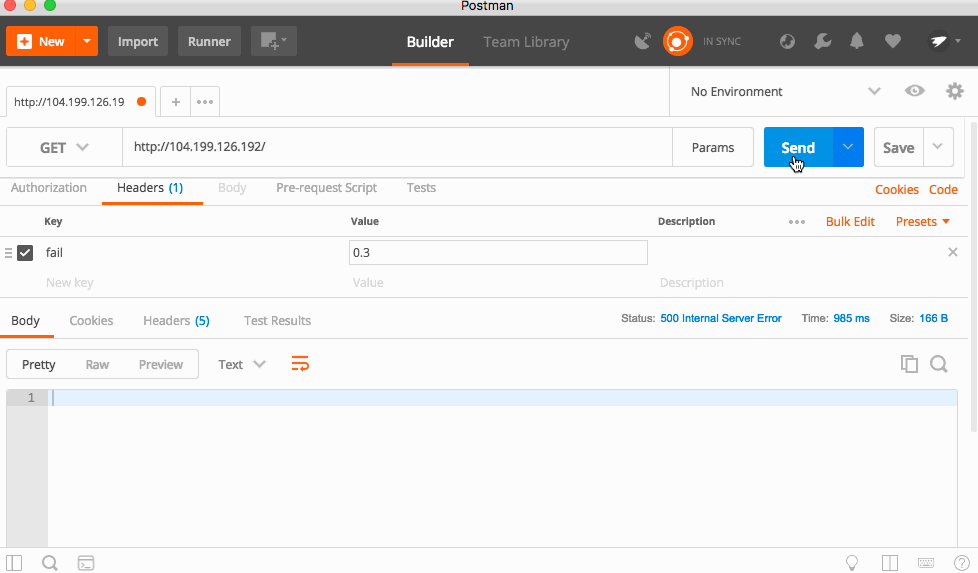
Task: Toggle the sidebar icon in status bar
Action: click(14, 563)
